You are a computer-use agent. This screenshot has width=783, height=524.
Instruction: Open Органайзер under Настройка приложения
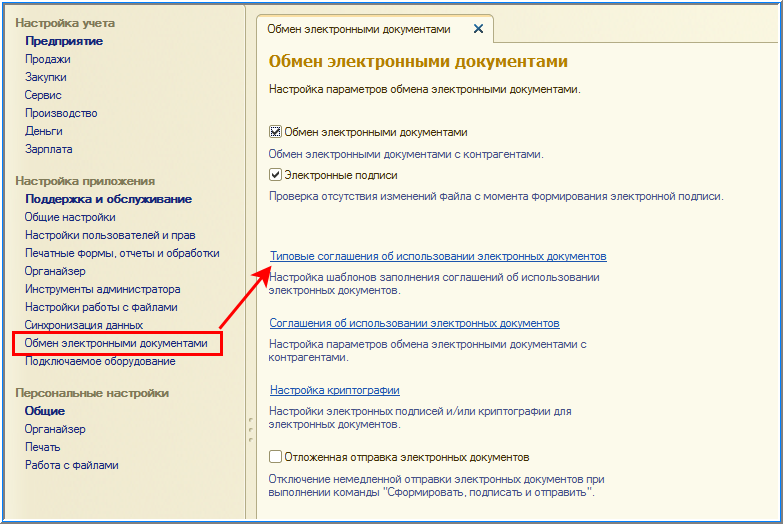[55, 271]
